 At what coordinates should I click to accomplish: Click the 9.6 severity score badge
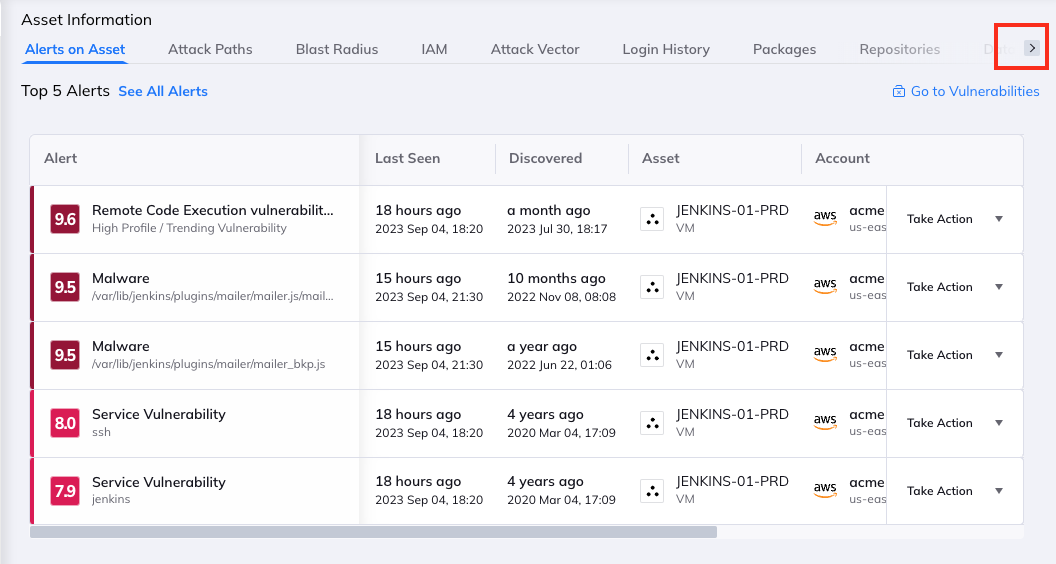tap(65, 219)
